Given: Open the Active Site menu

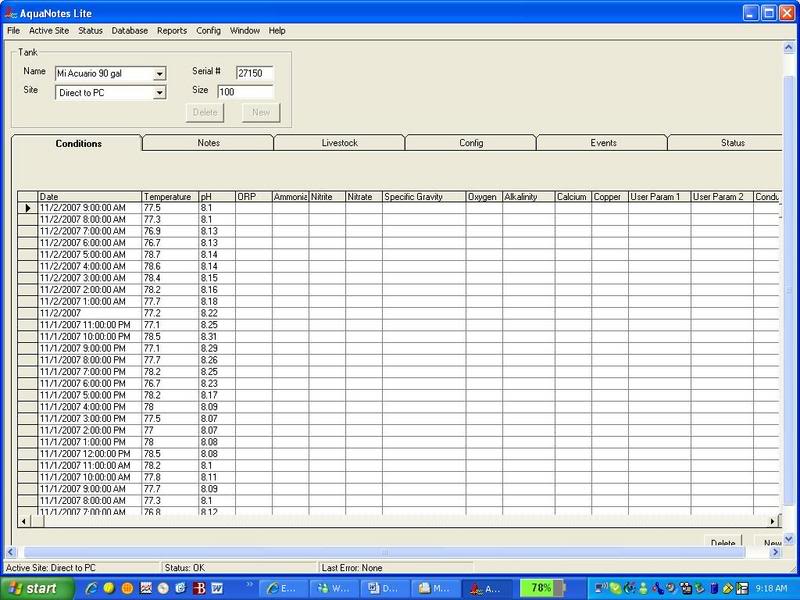Looking at the screenshot, I should pos(49,31).
